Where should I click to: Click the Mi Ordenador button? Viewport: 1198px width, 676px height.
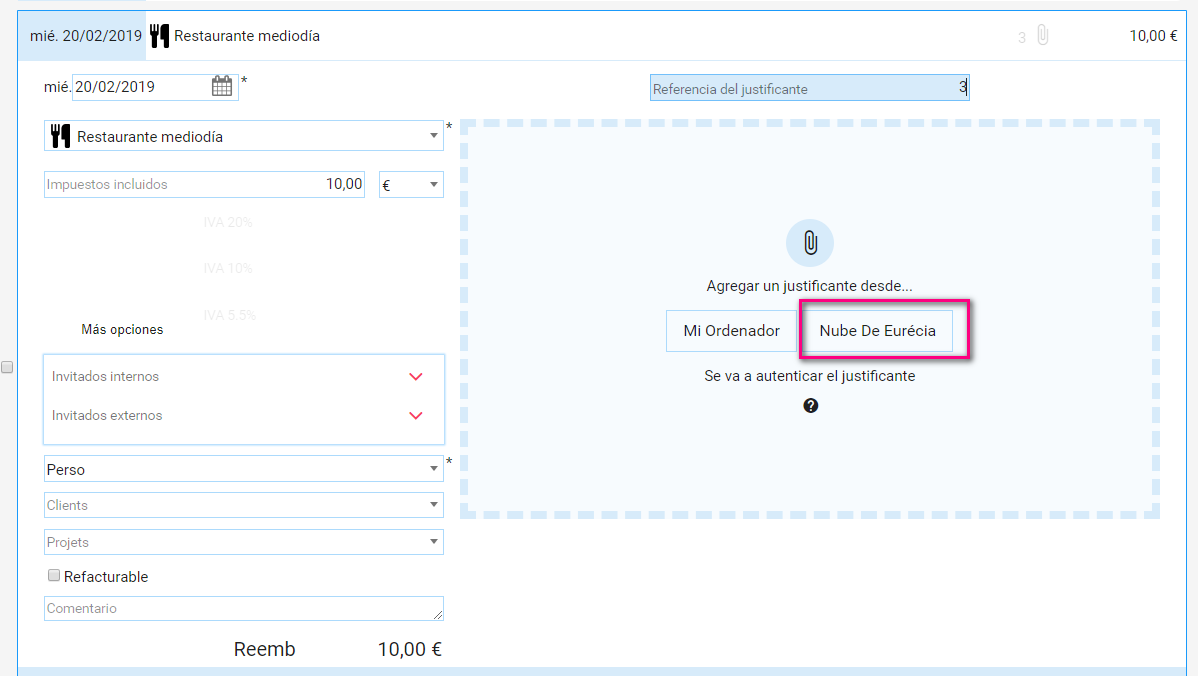[731, 331]
